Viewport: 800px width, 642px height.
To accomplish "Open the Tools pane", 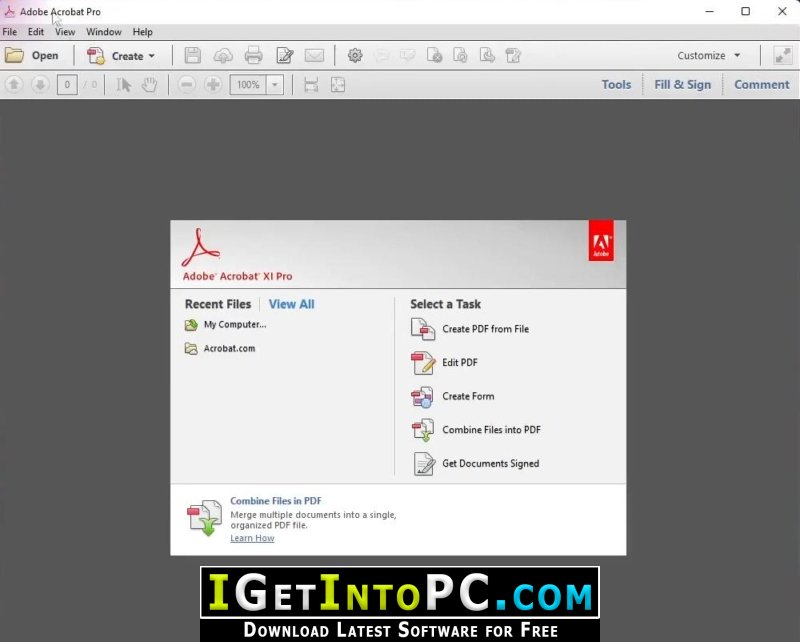I will [616, 85].
